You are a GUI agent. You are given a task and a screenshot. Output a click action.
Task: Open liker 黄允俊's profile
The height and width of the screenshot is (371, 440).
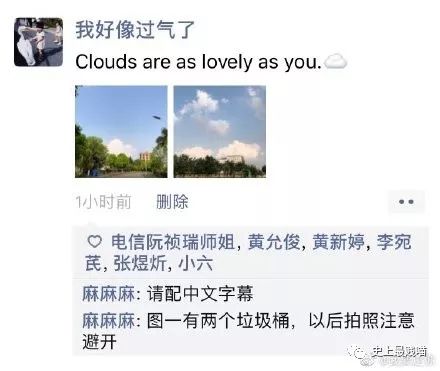[x=274, y=242]
